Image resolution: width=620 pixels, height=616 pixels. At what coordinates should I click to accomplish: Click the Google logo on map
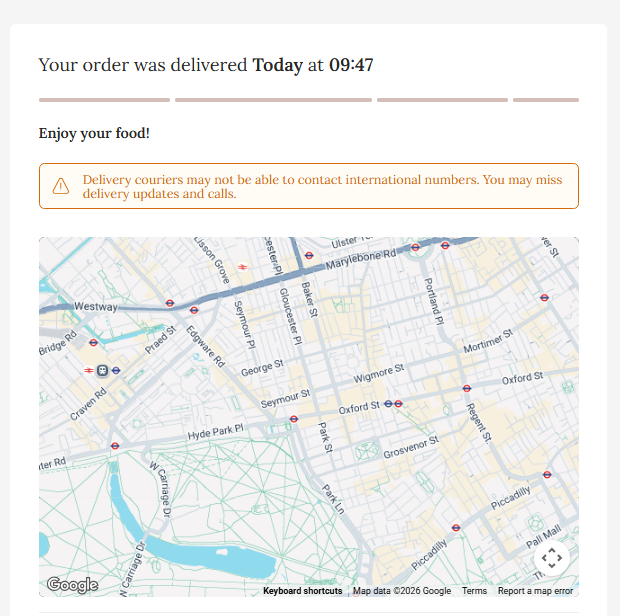click(72, 585)
